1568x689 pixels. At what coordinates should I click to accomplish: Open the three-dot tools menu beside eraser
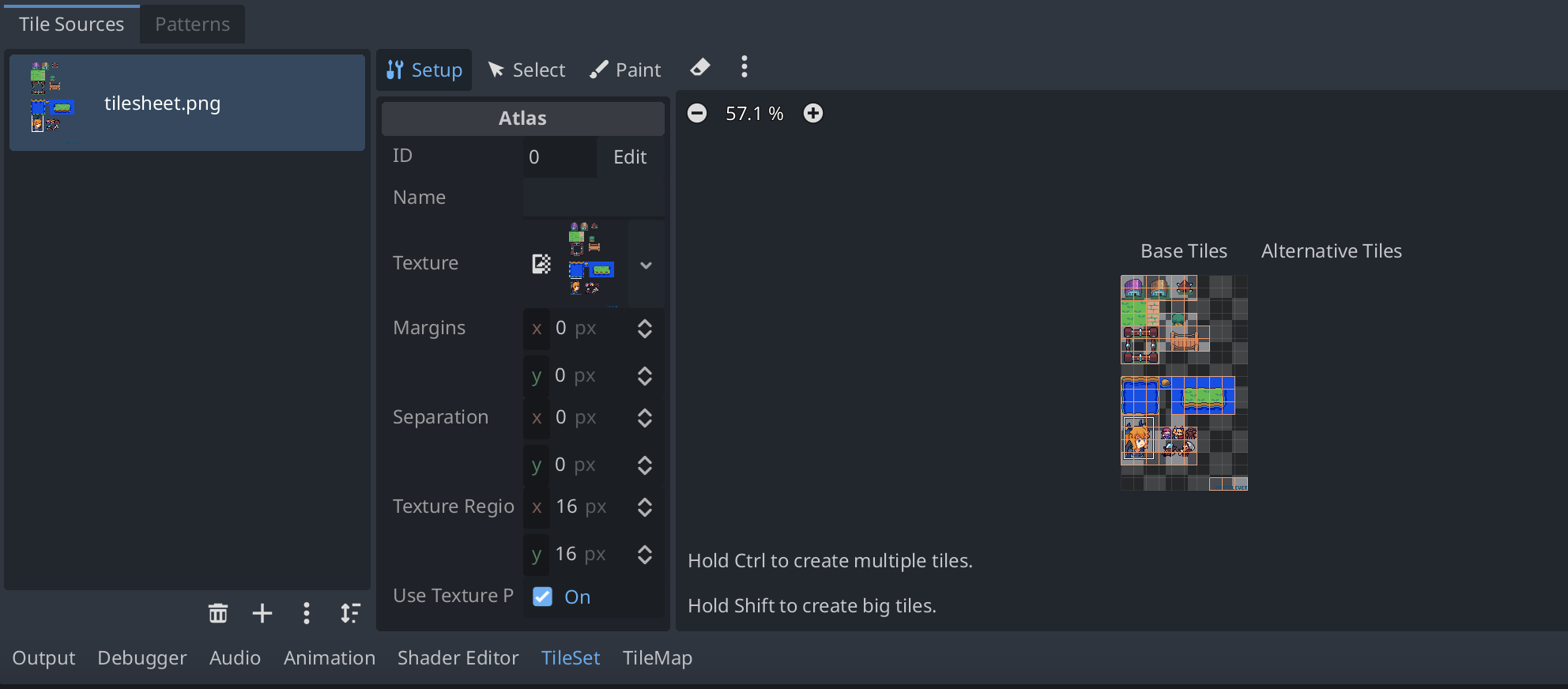tap(744, 67)
